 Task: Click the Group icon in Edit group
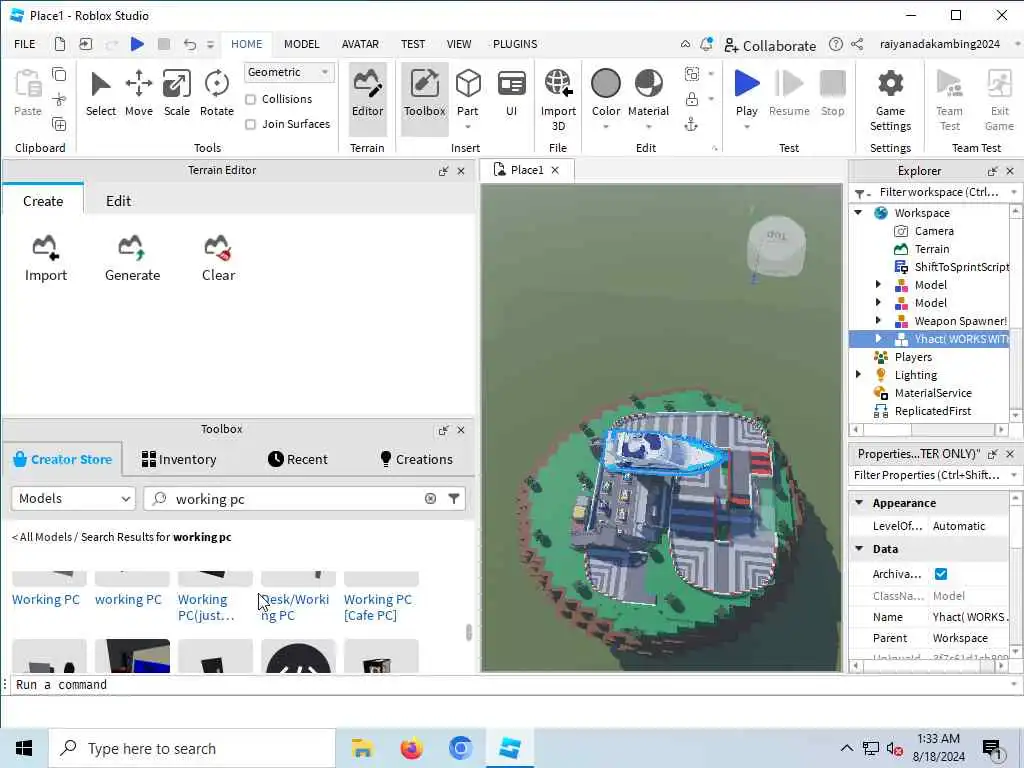[x=692, y=74]
